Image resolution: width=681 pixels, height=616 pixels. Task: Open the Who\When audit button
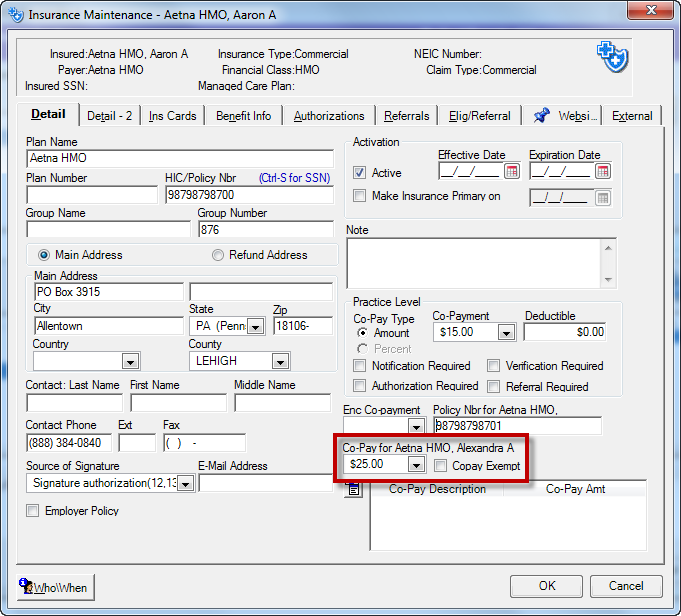point(56,587)
